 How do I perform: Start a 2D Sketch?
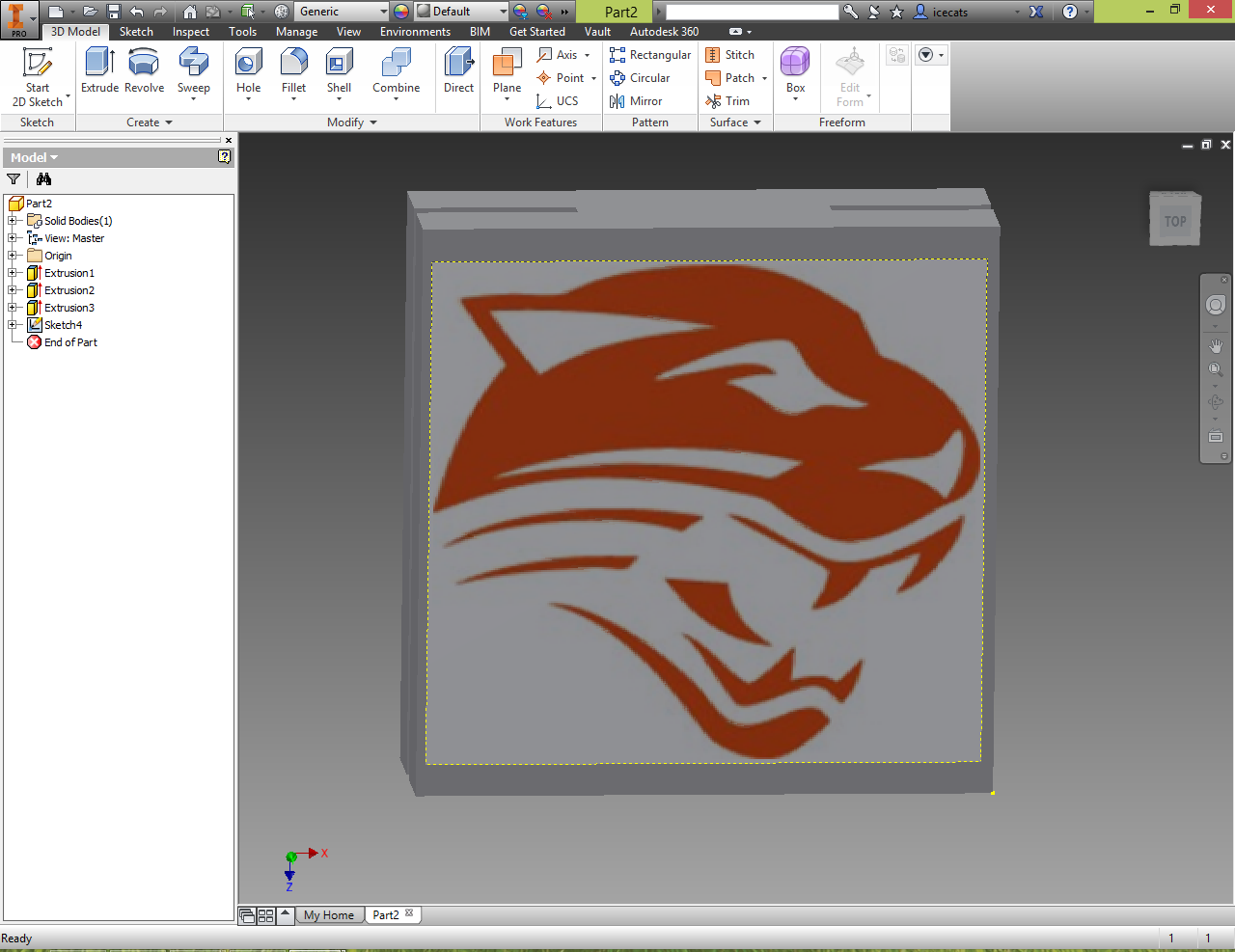(x=38, y=77)
